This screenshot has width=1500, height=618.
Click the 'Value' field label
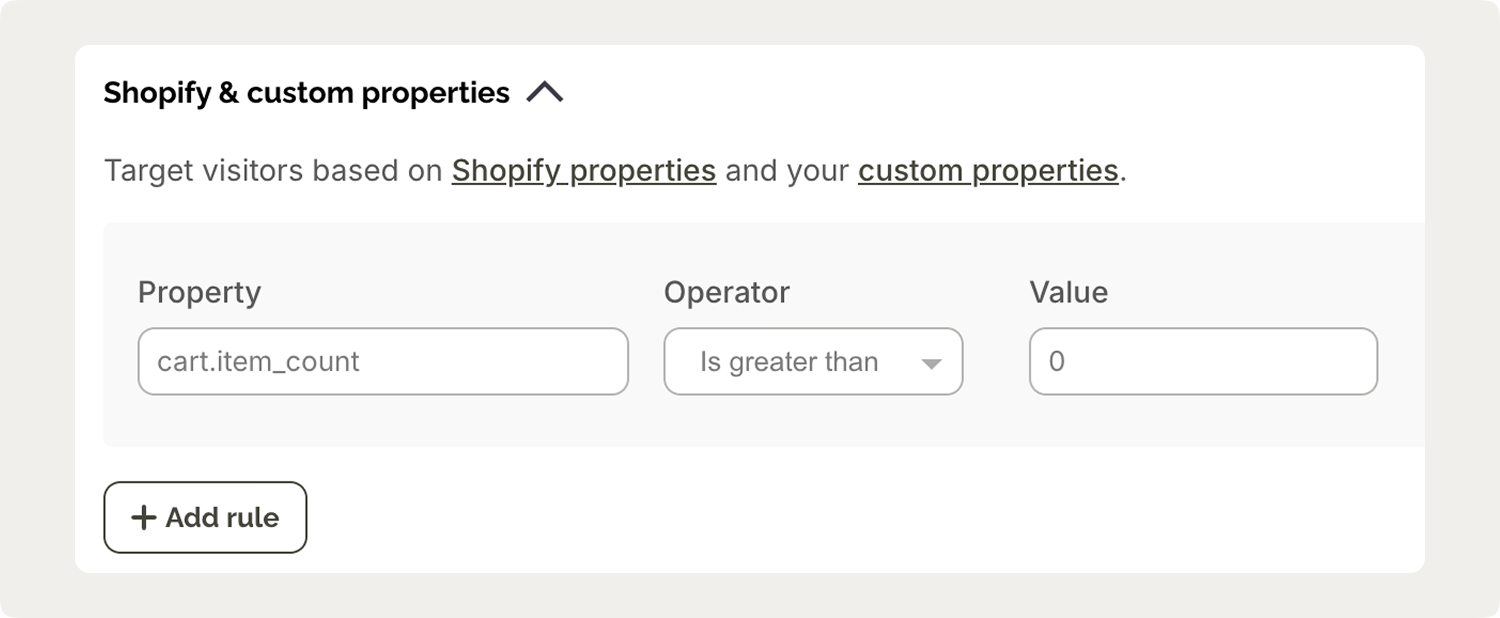1068,292
